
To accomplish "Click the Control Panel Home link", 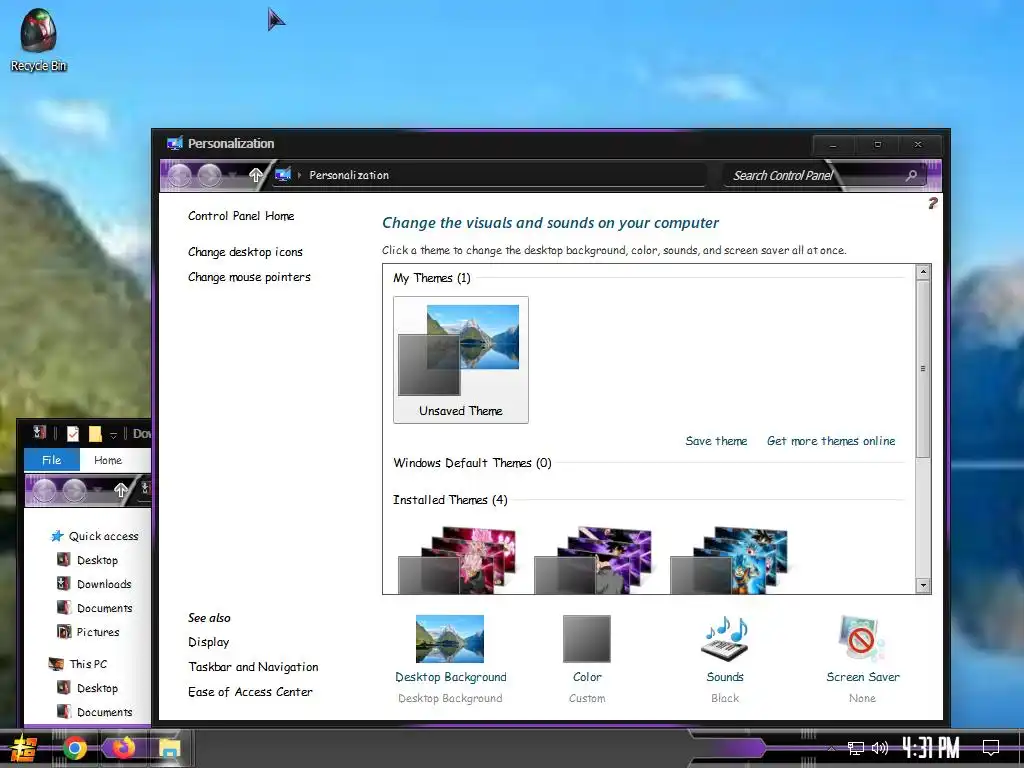I will click(x=241, y=216).
